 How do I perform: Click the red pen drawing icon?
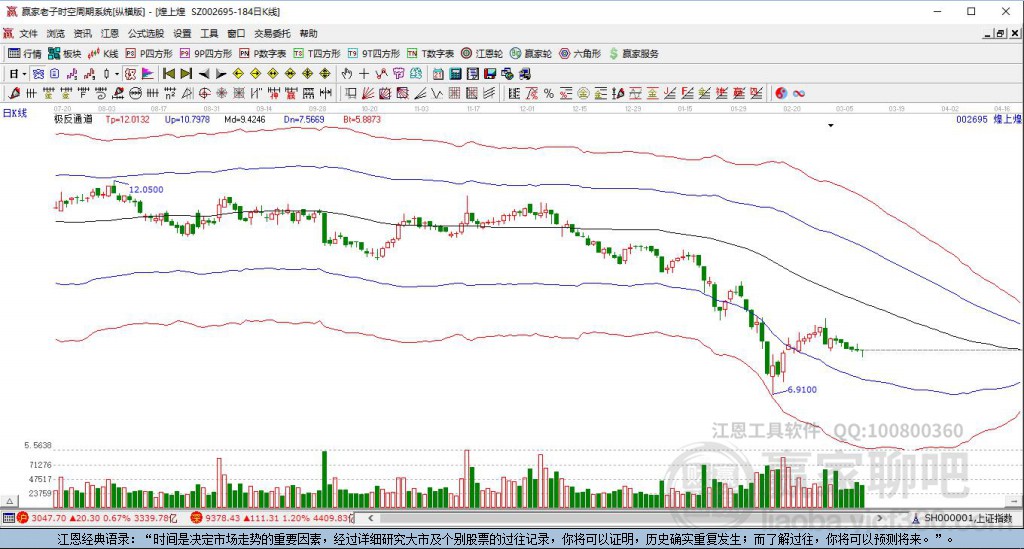click(14, 93)
